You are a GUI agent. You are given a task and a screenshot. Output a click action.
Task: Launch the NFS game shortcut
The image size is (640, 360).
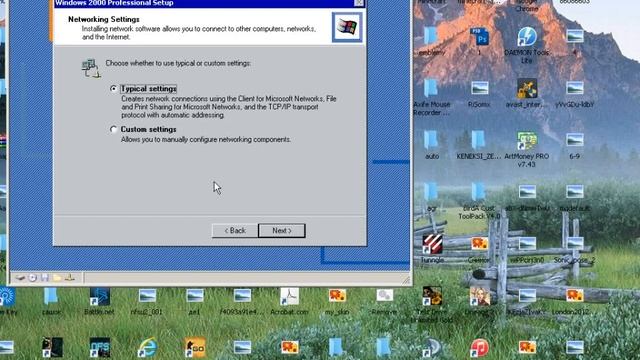pyautogui.click(x=100, y=348)
